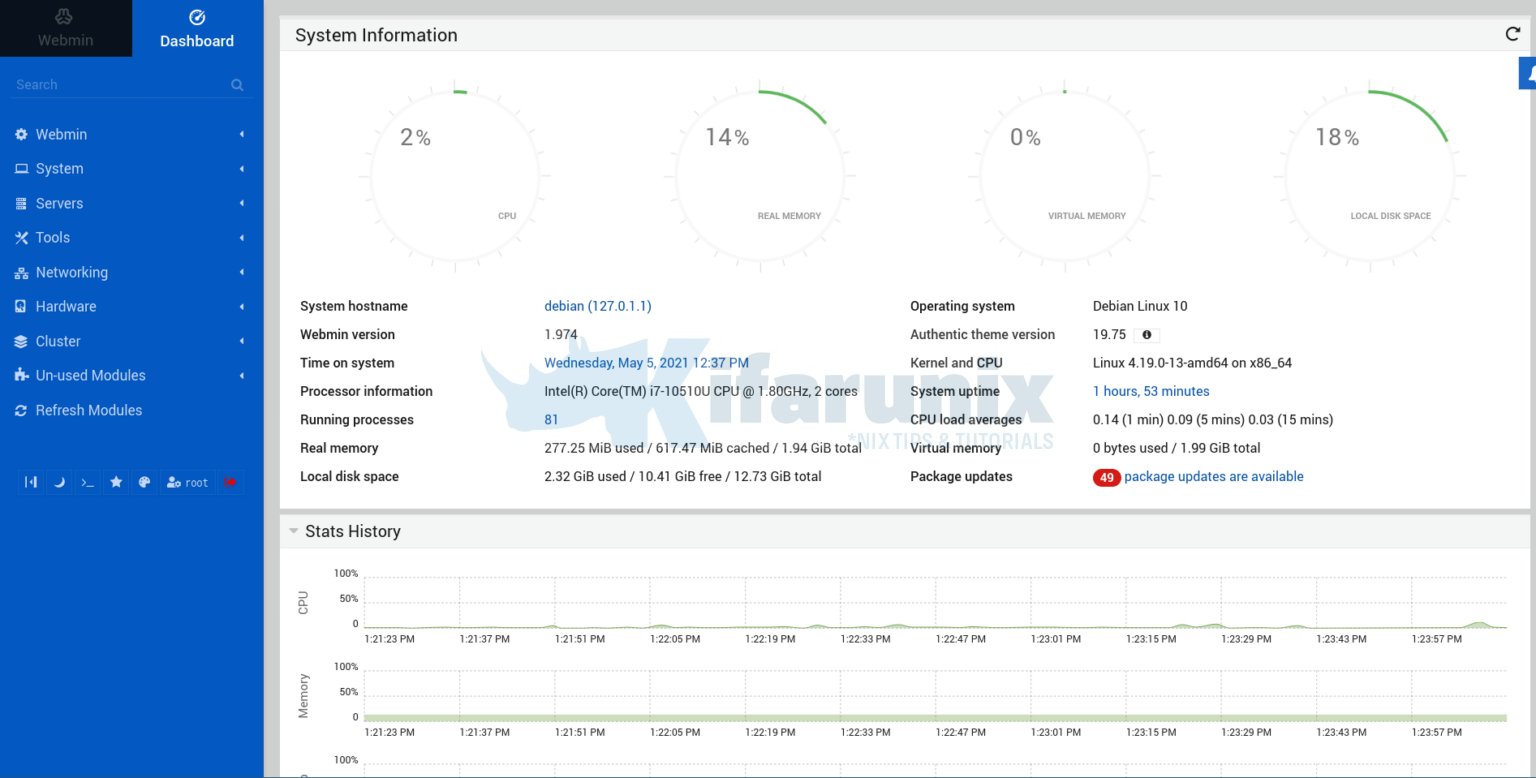Open root user settings icon
Screen dimensions: 1536x778
coord(187,482)
